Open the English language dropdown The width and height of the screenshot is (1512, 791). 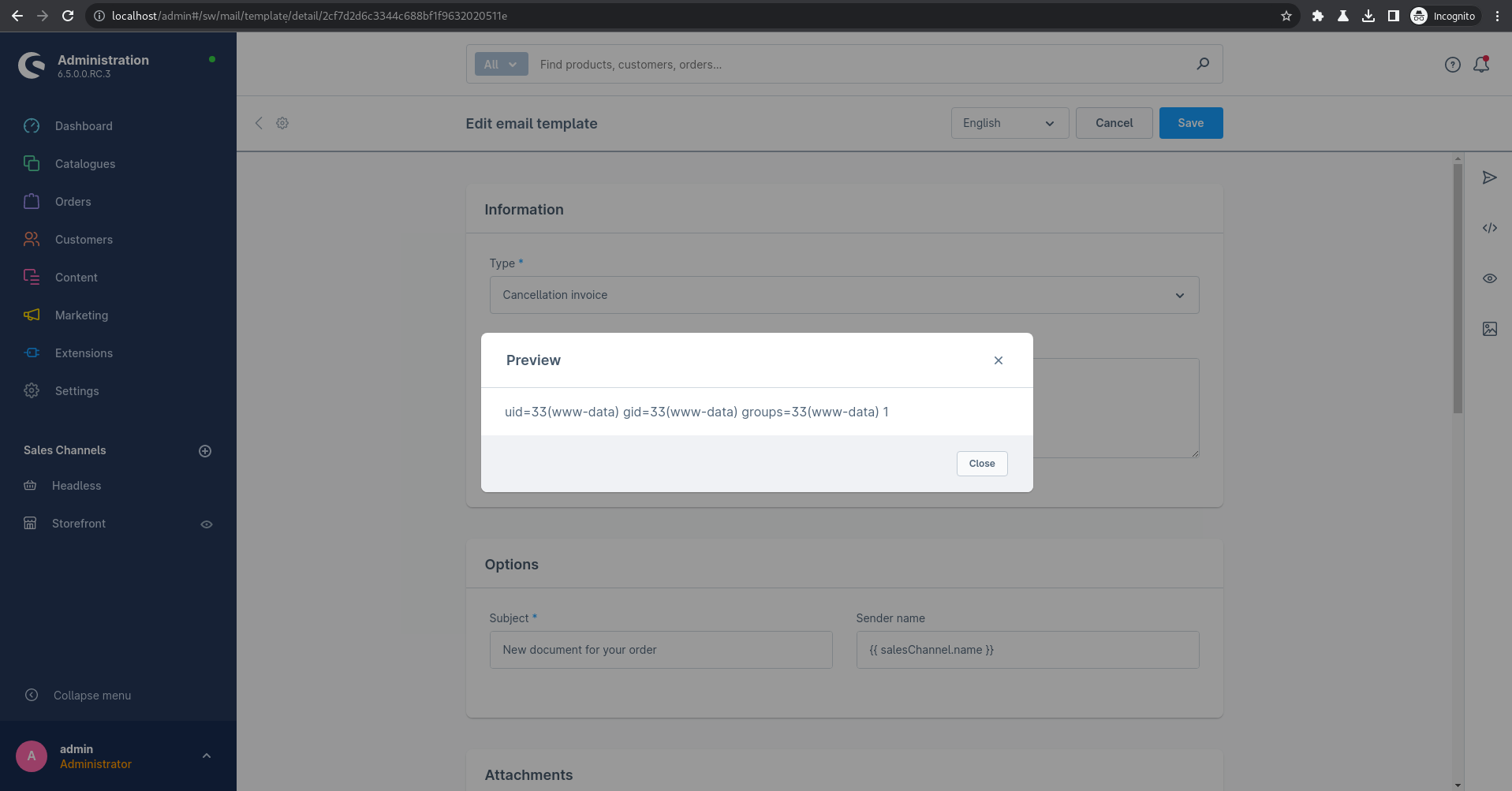(1009, 123)
